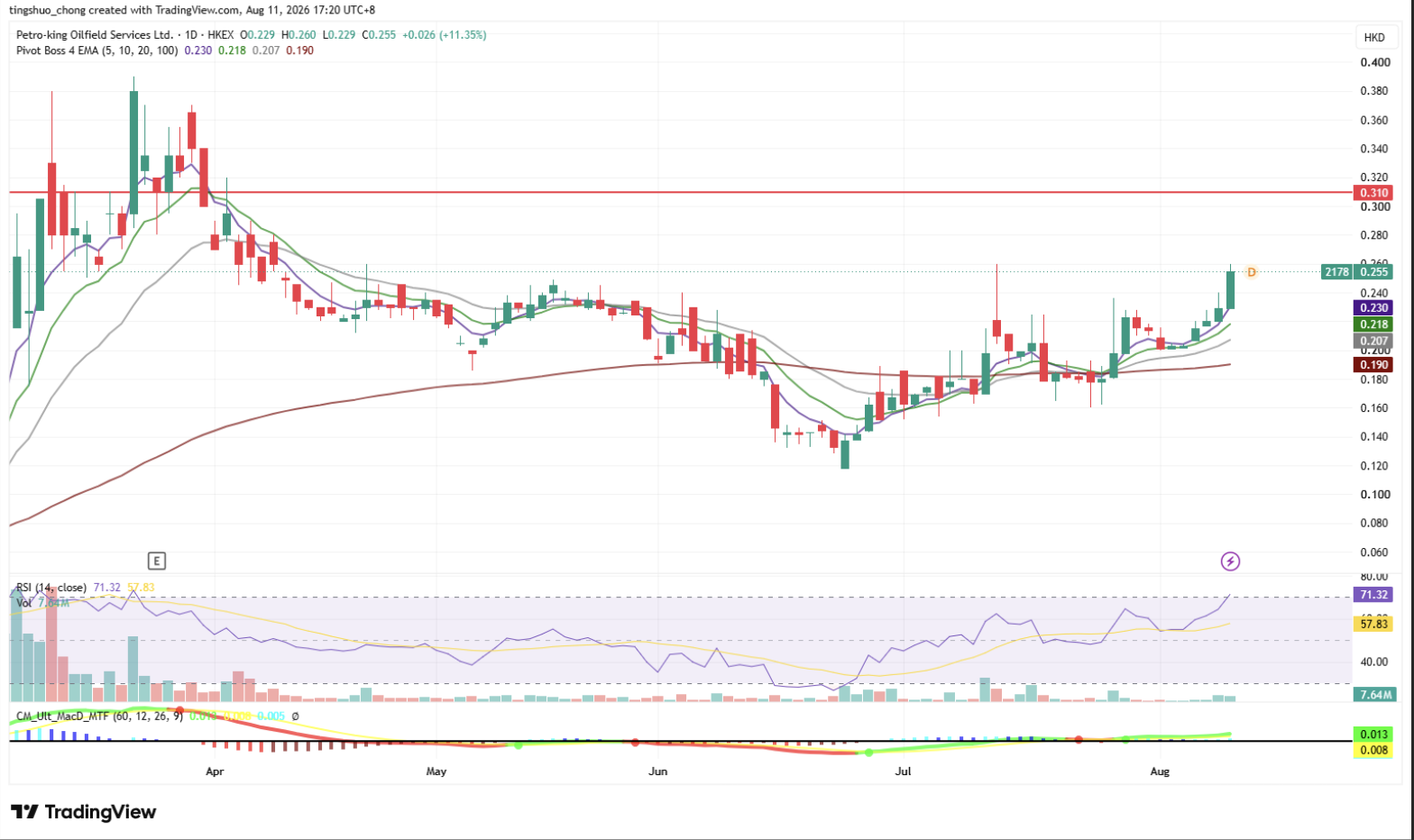Click the purple 0.230 value in EMA legend
Viewport: 1414px width, 840px height.
198,50
